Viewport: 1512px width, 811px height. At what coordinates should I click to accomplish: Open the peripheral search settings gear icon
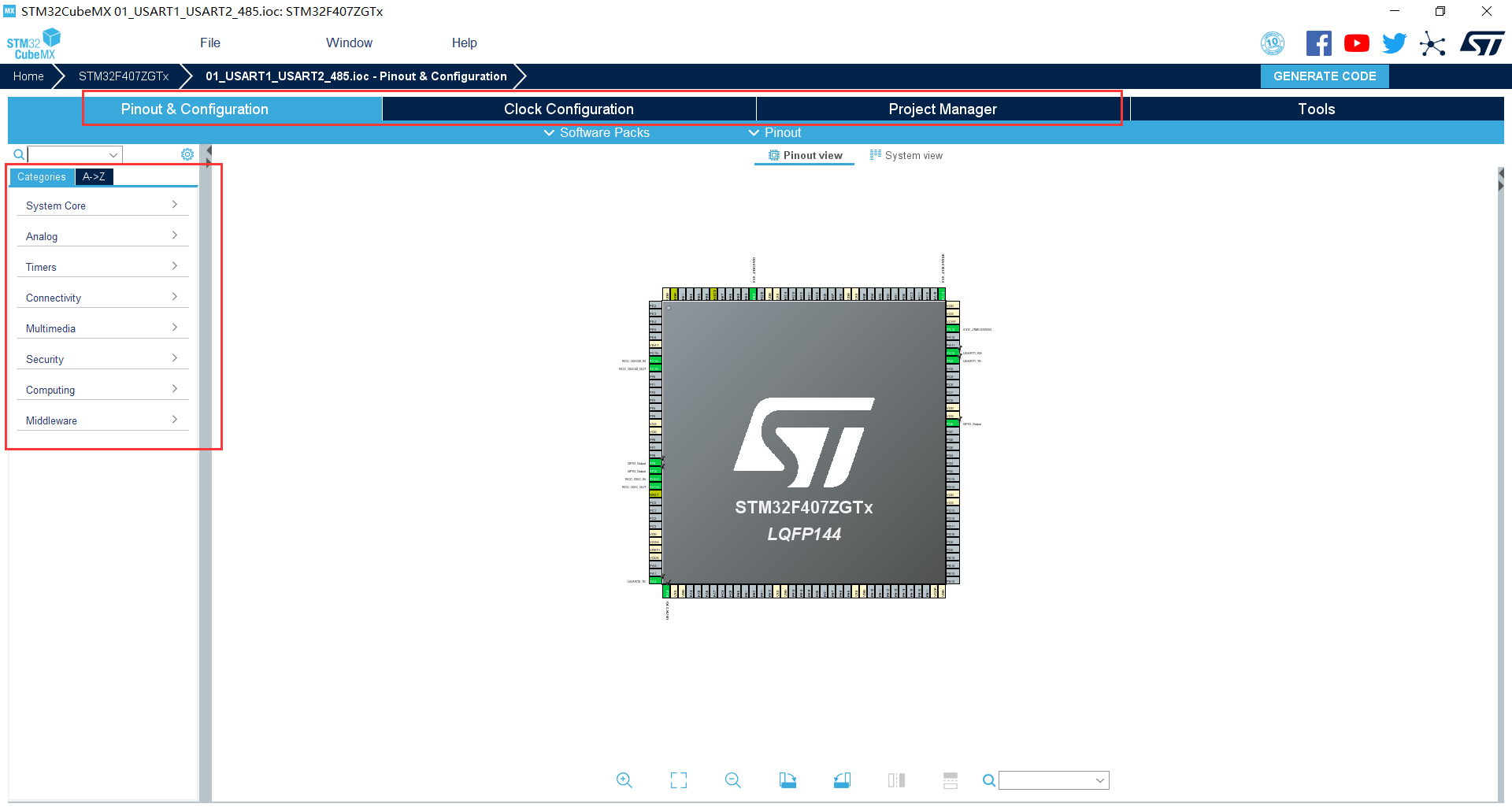point(187,154)
